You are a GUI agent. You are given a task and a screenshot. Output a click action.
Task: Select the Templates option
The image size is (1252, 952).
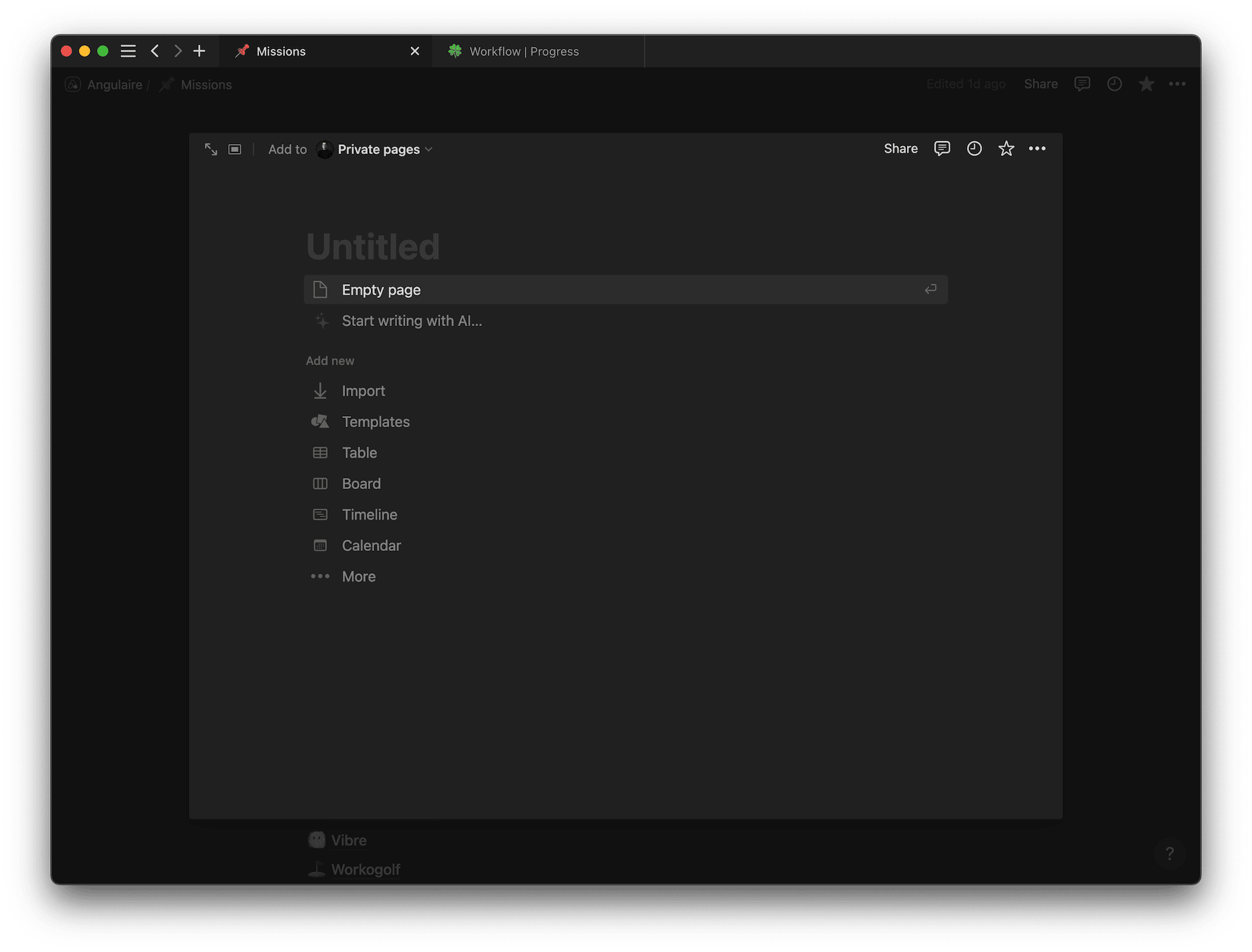[x=376, y=422]
